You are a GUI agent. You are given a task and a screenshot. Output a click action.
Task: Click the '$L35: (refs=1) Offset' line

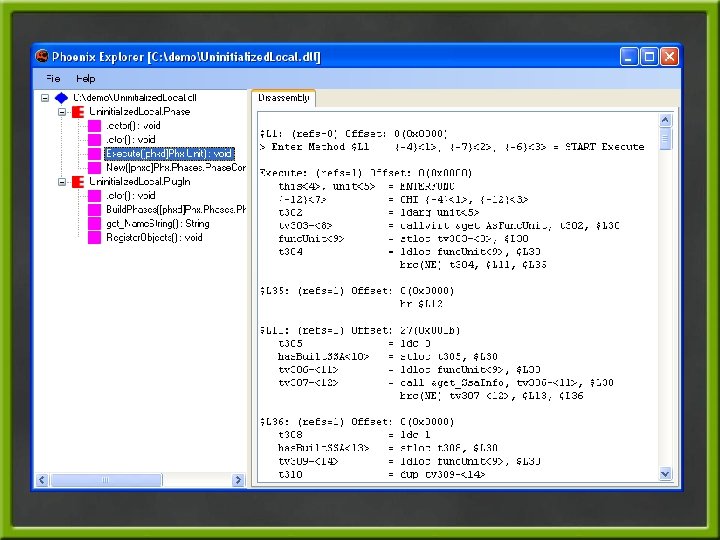point(357,291)
